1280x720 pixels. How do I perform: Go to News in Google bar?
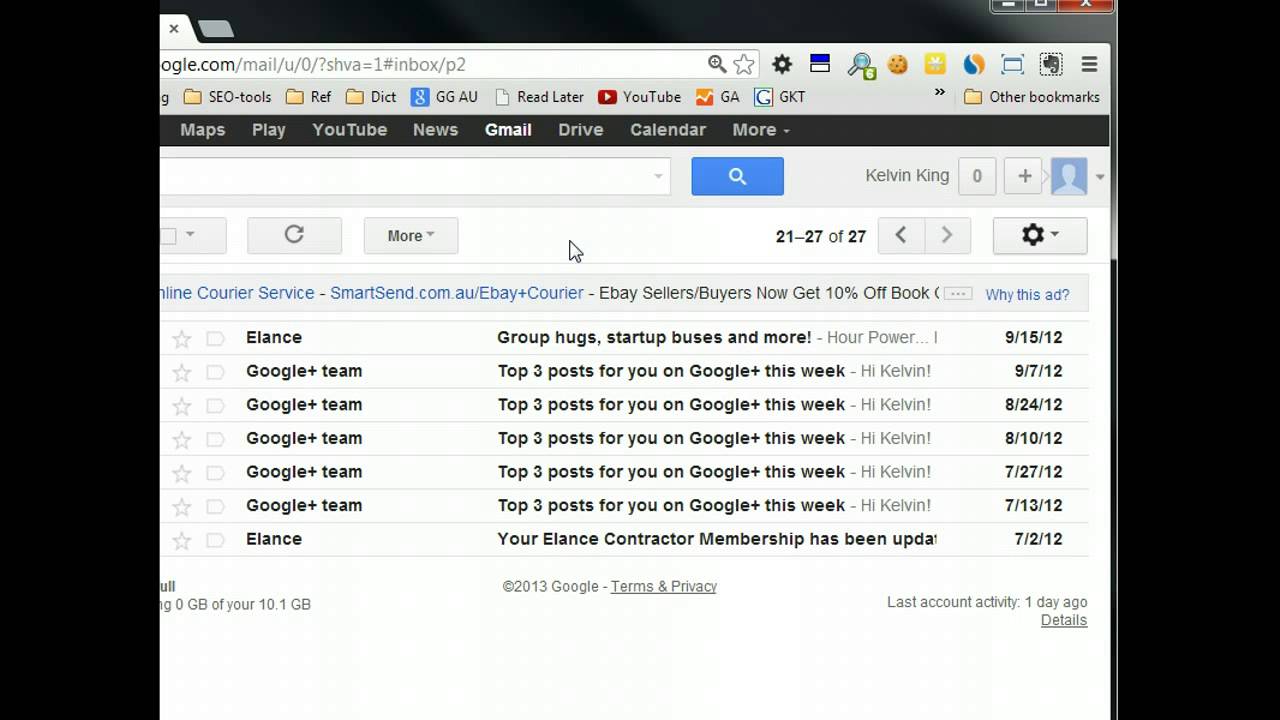click(x=435, y=130)
